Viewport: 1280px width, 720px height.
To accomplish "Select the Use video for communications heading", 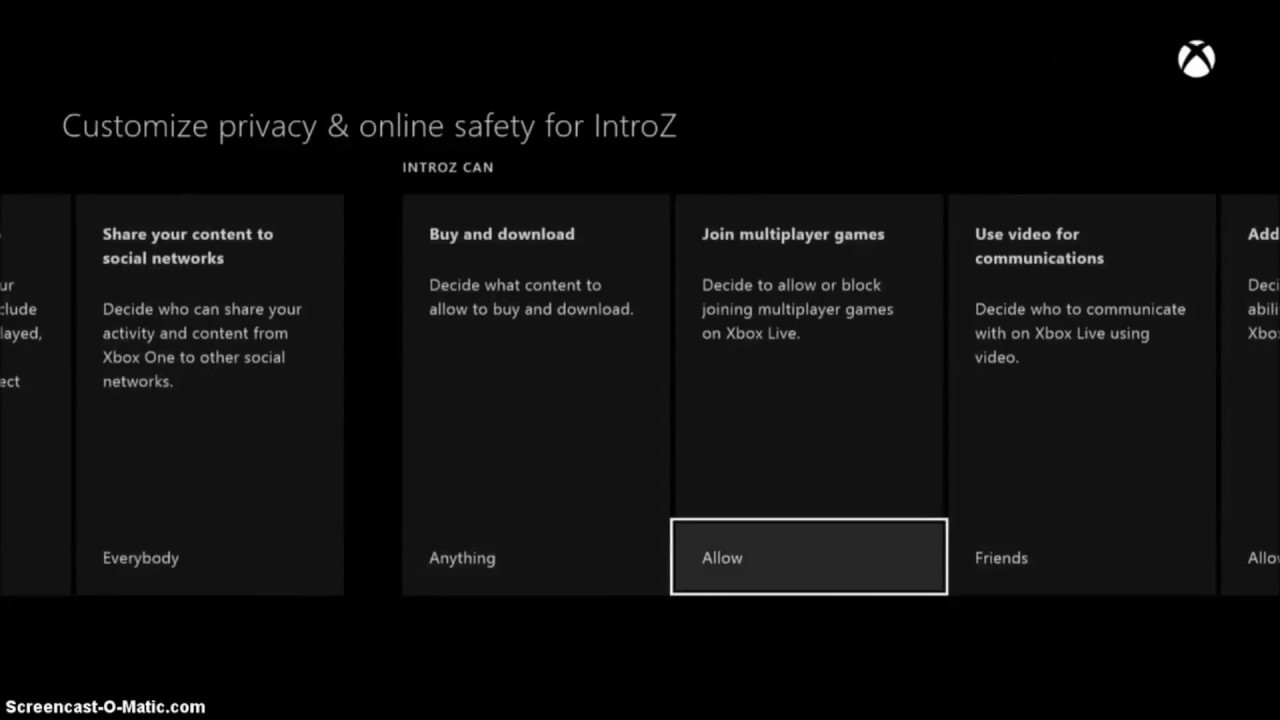I will pyautogui.click(x=1039, y=246).
